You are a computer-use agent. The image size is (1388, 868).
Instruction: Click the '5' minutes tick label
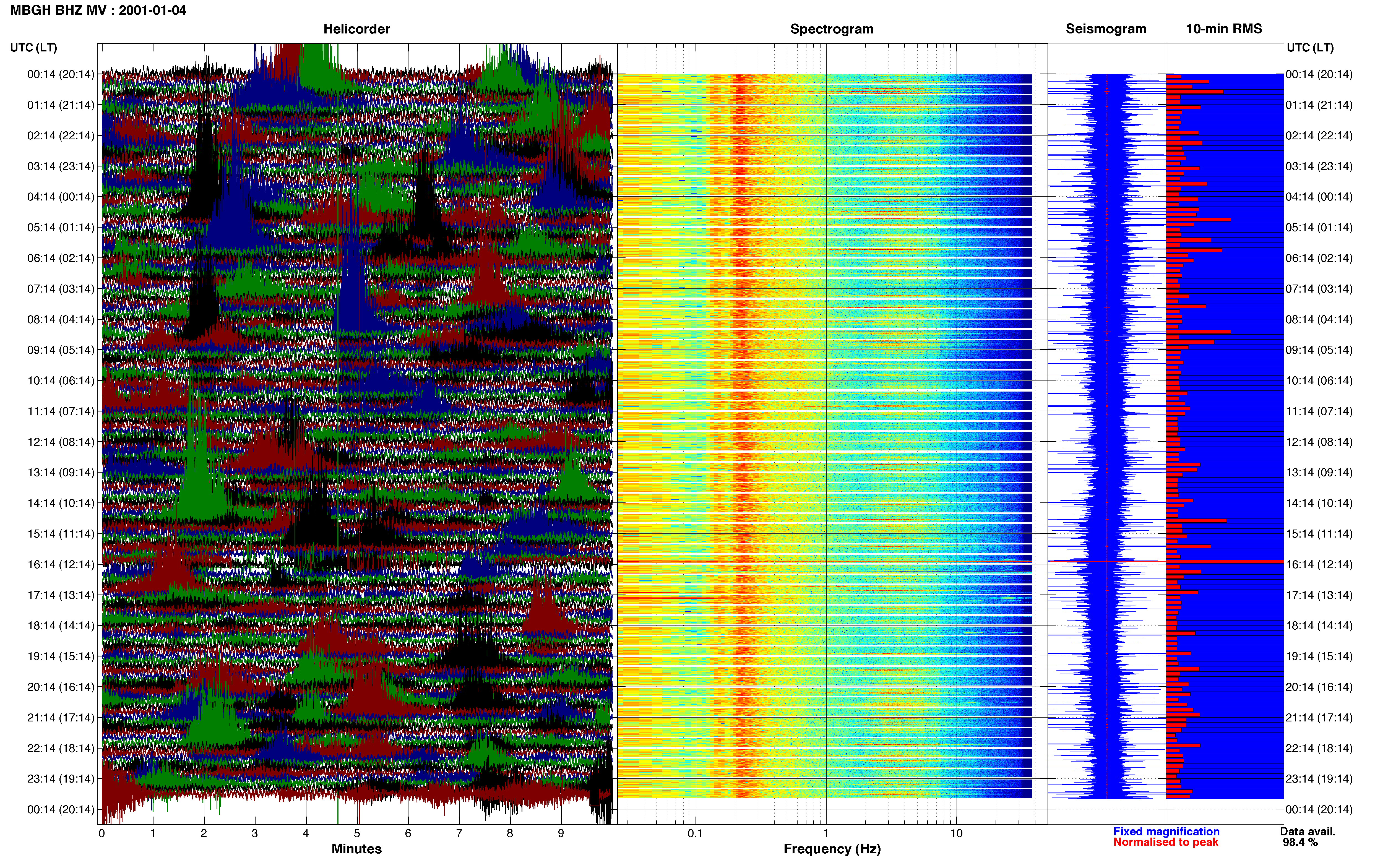(x=357, y=833)
